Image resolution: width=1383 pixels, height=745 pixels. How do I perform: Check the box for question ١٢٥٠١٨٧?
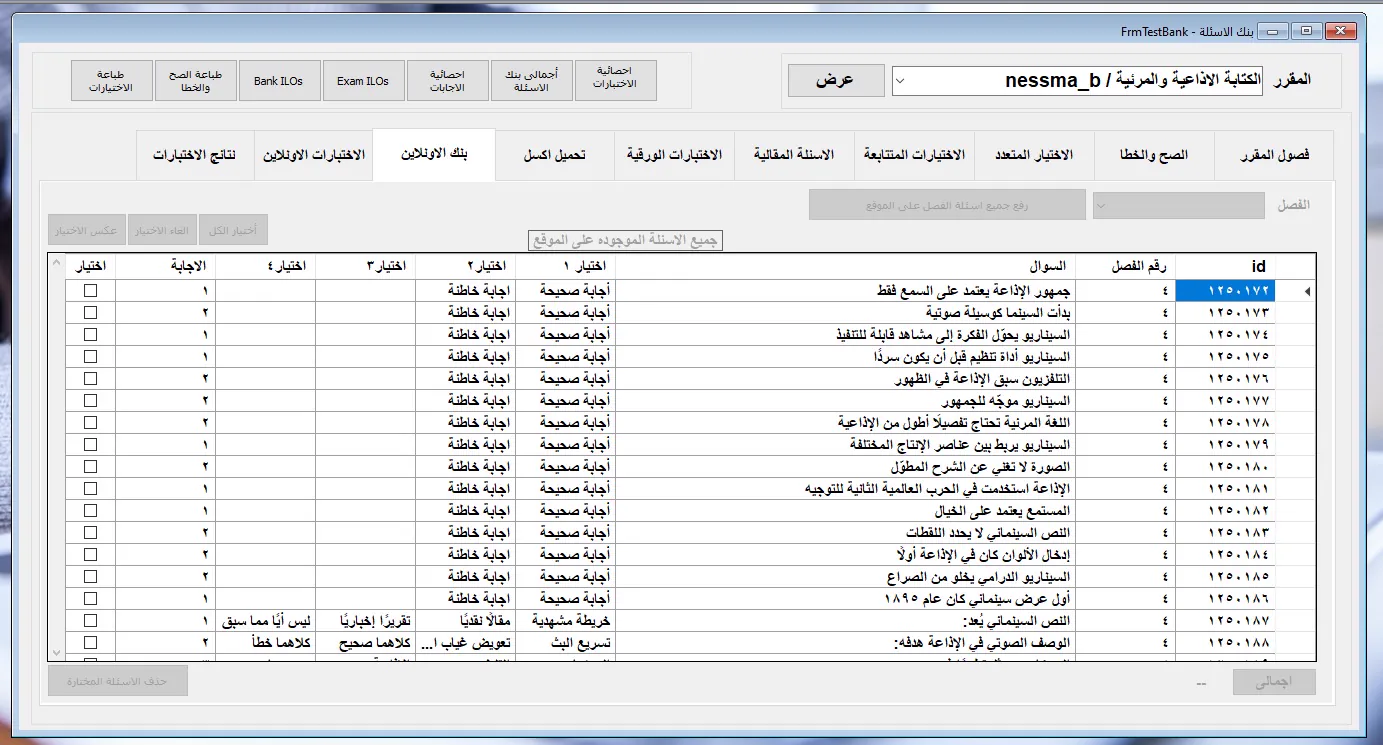tap(91, 620)
